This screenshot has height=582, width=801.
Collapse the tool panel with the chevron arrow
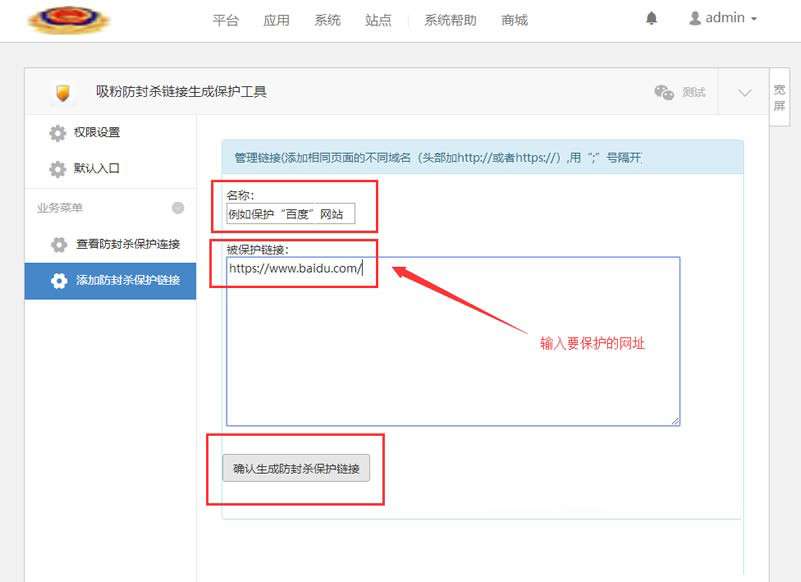[742, 91]
